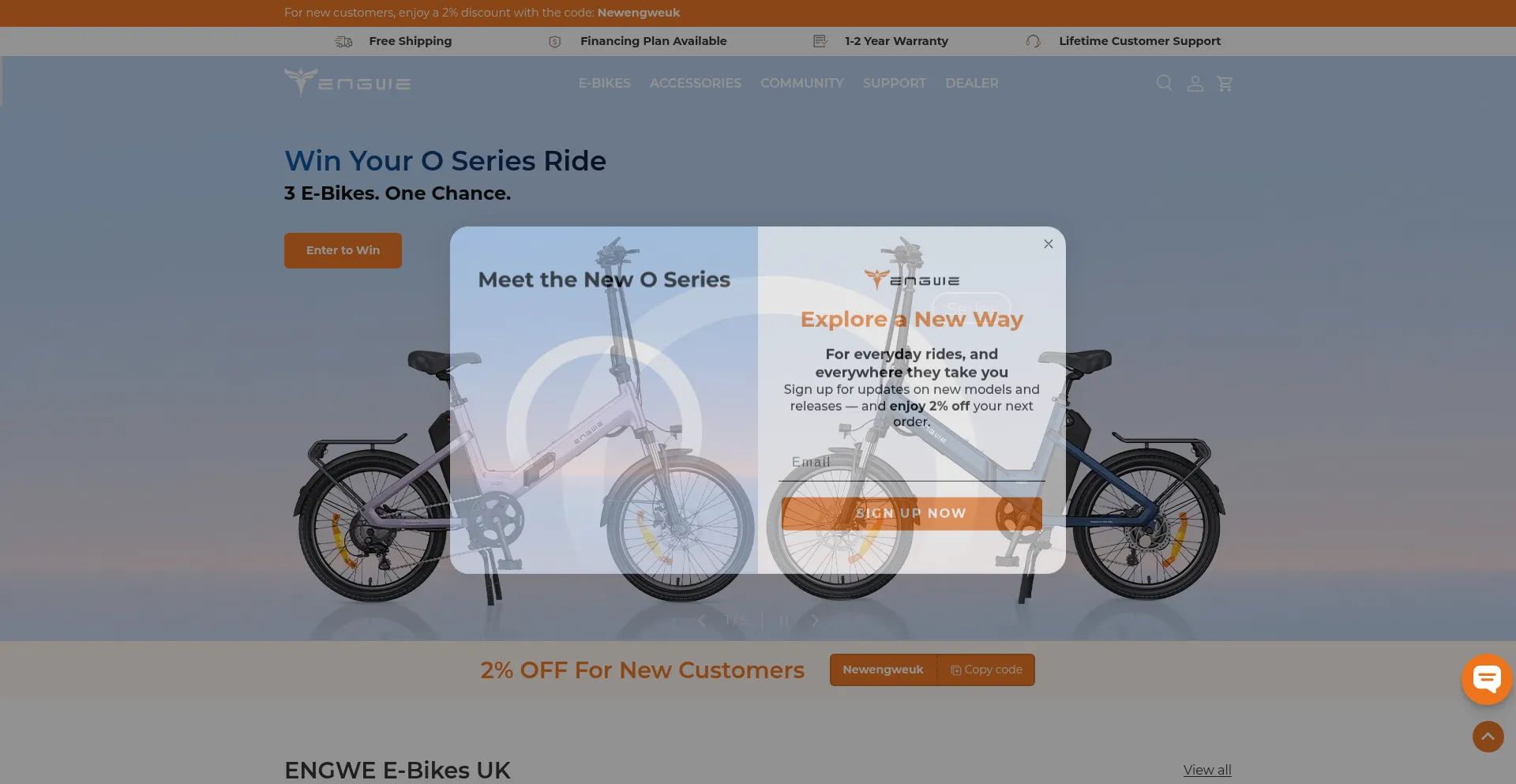Click 'ENGWE E-Bikes UK' heading

397,771
